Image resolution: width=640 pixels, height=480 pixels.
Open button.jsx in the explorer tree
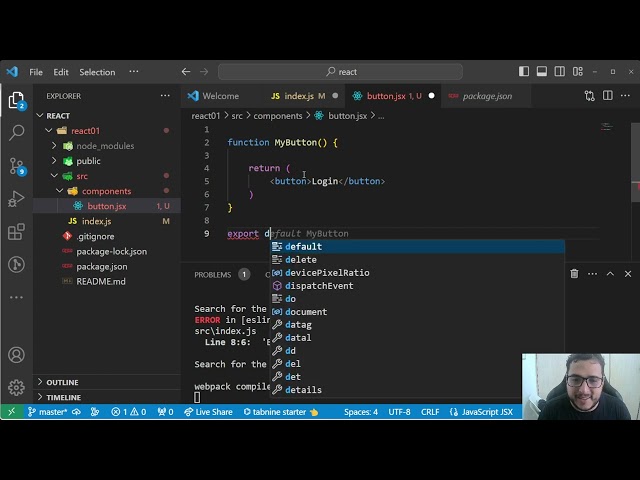click(107, 206)
